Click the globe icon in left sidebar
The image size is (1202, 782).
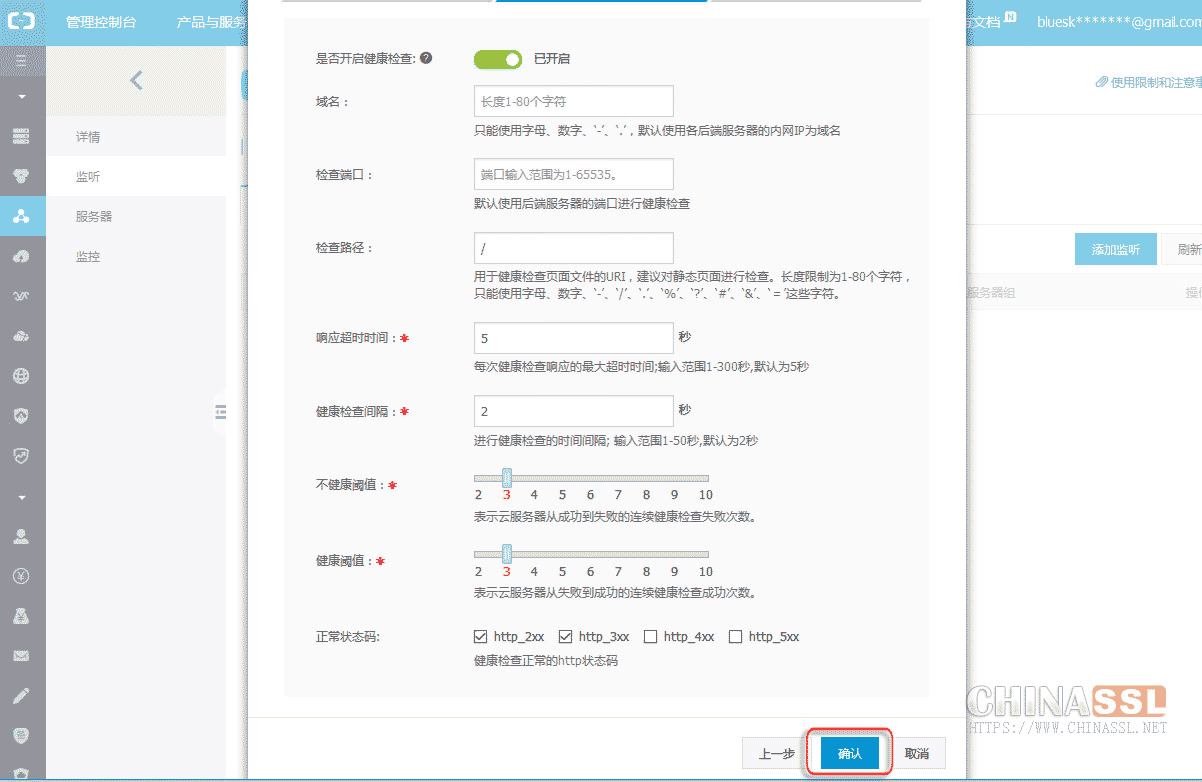[x=22, y=376]
